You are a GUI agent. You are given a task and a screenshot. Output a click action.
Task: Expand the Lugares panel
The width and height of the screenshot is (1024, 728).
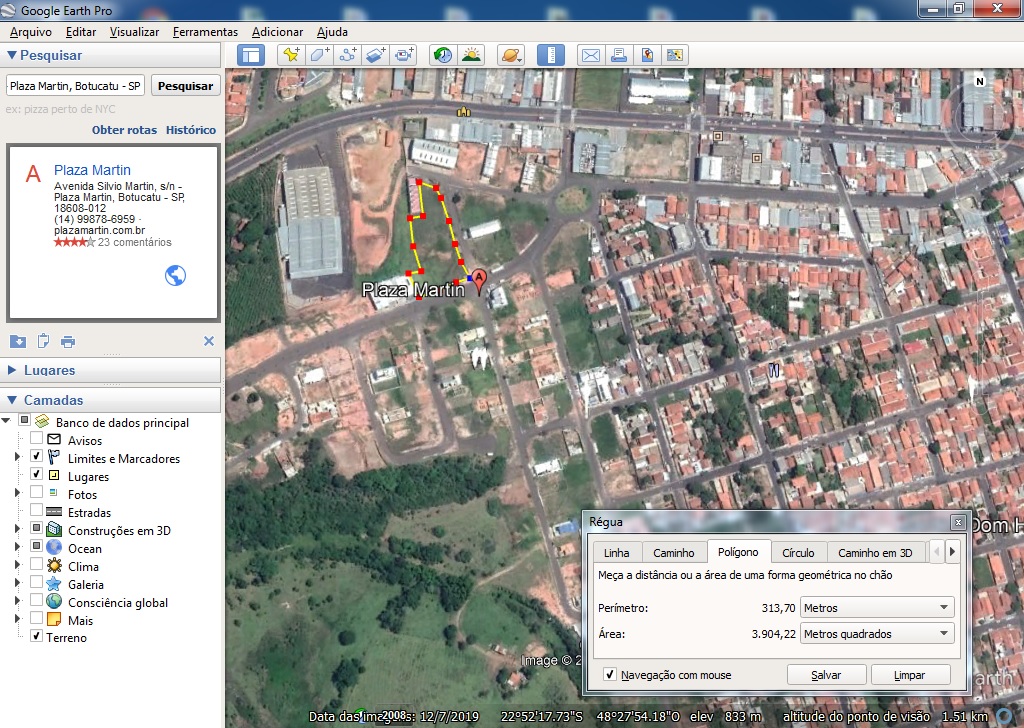12,370
